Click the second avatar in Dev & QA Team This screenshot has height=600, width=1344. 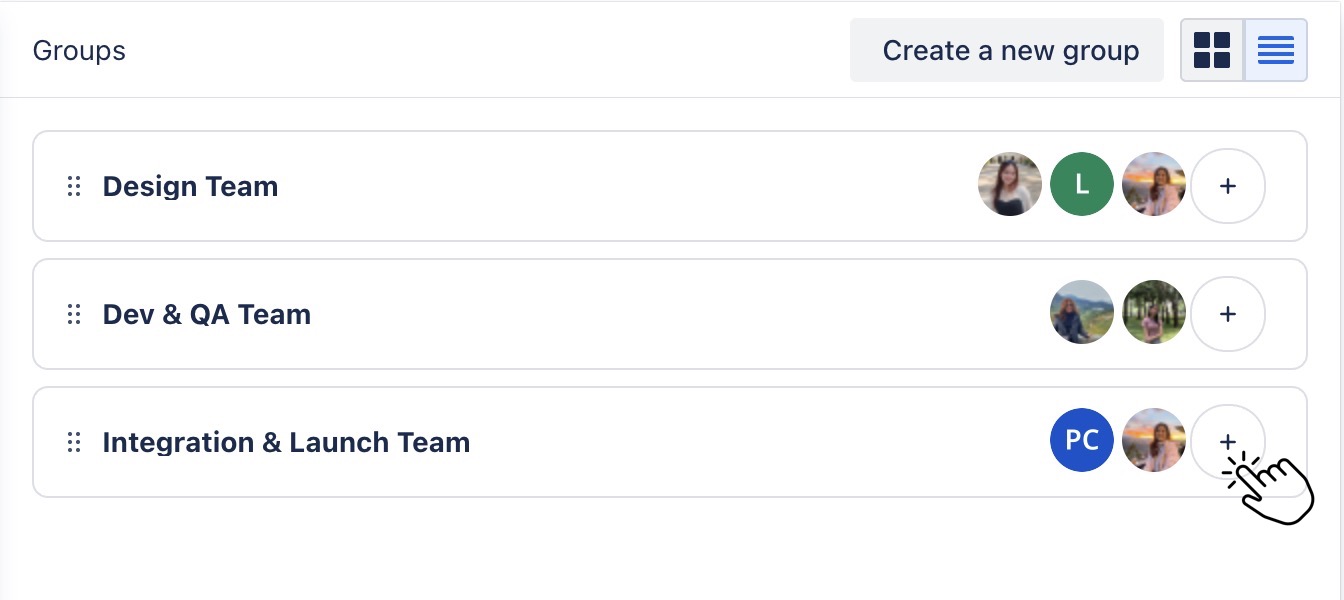pos(1154,312)
